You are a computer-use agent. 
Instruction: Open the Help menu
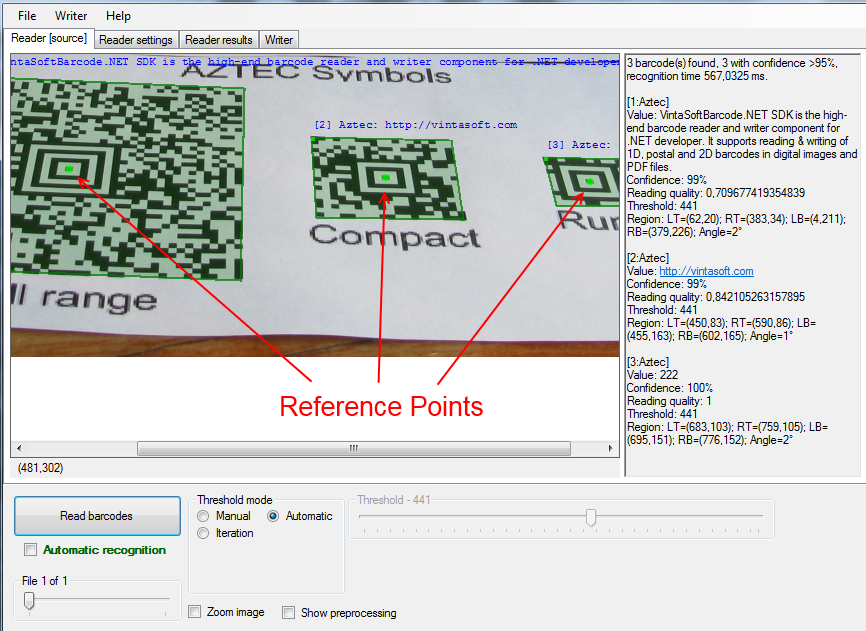[x=118, y=16]
